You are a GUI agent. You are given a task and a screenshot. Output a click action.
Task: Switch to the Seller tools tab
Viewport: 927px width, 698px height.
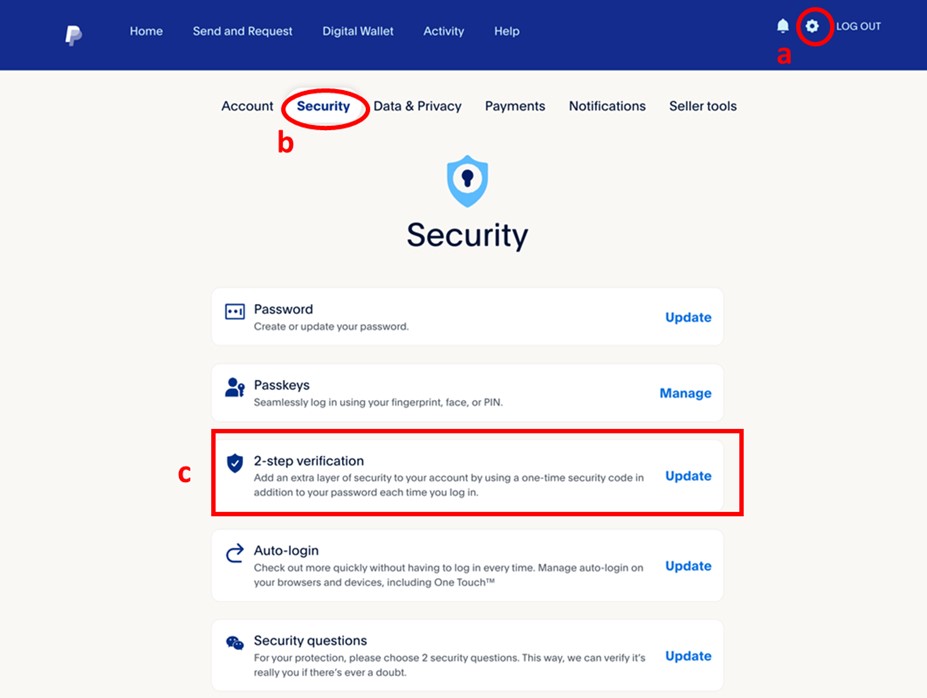click(x=702, y=106)
